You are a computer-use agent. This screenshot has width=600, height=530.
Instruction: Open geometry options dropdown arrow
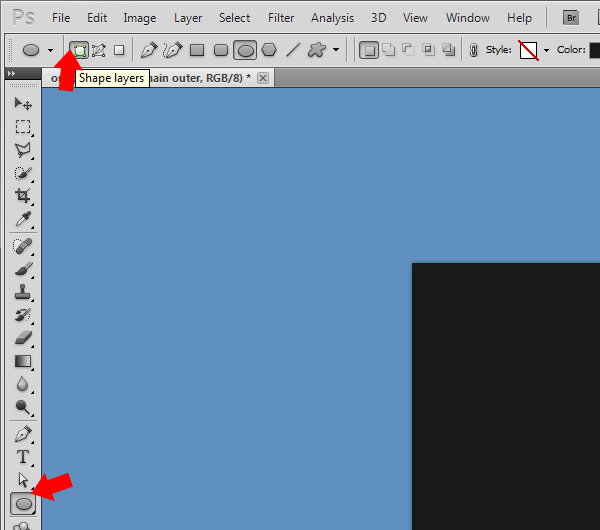336,50
